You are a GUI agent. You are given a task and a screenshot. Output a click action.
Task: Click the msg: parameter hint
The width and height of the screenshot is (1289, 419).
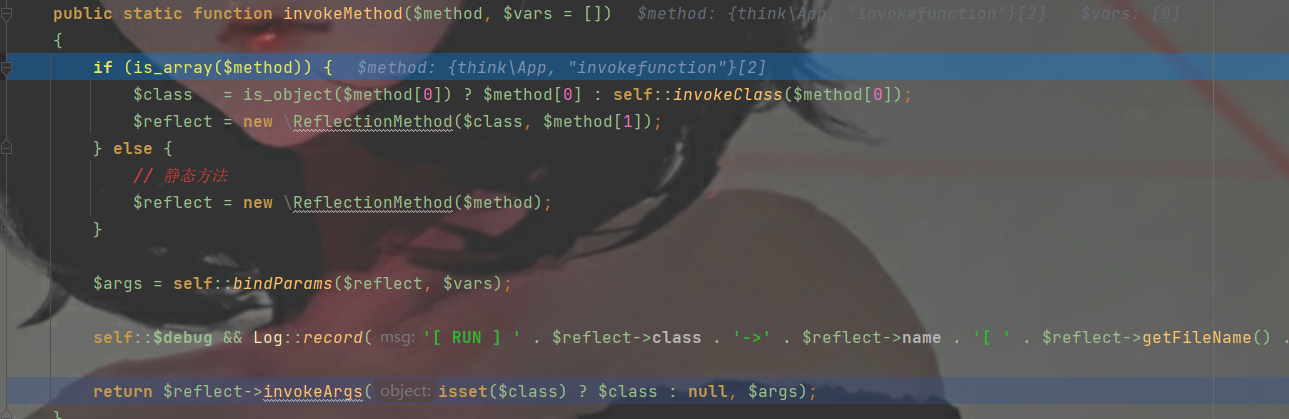click(397, 338)
